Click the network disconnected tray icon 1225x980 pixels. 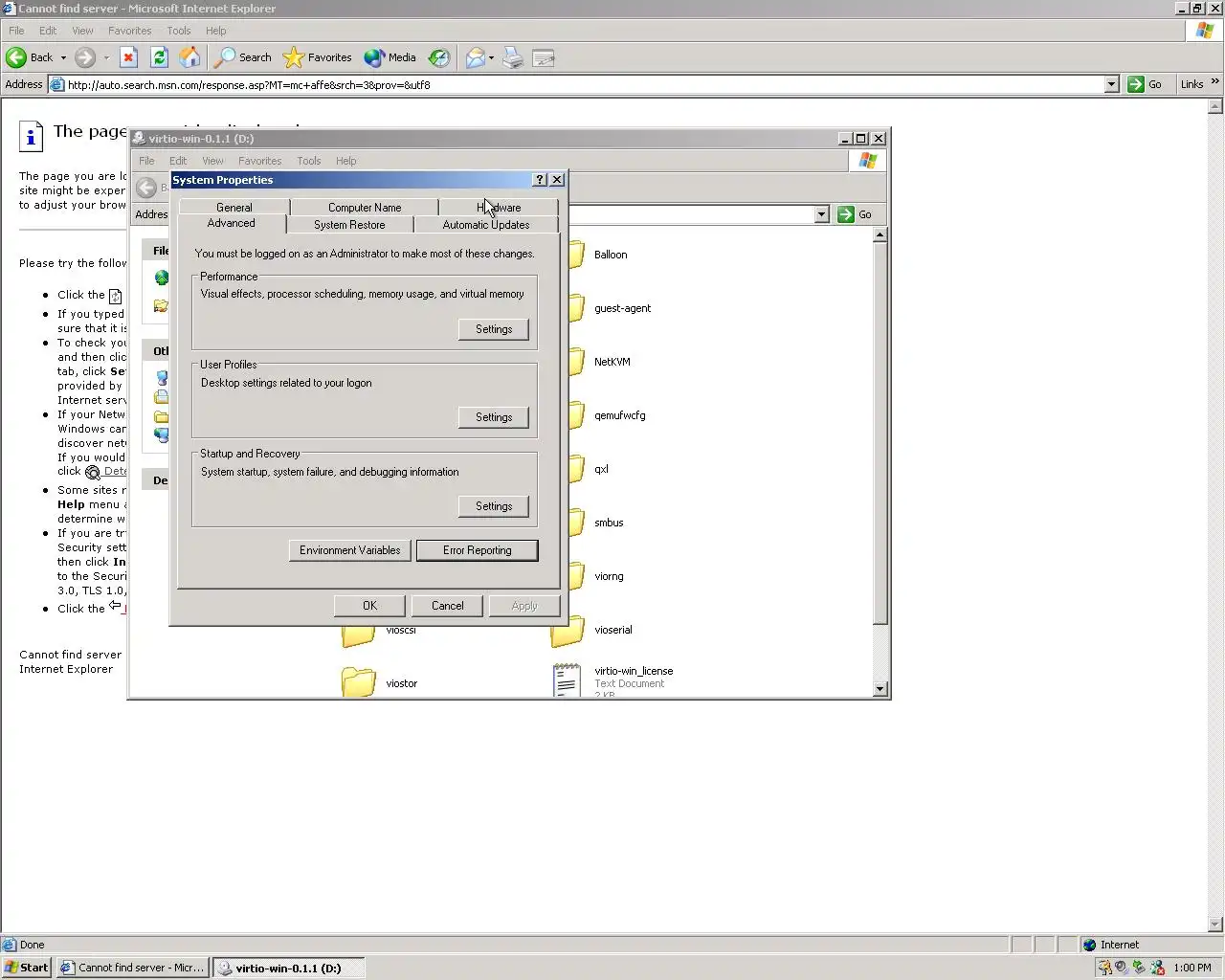(1157, 968)
